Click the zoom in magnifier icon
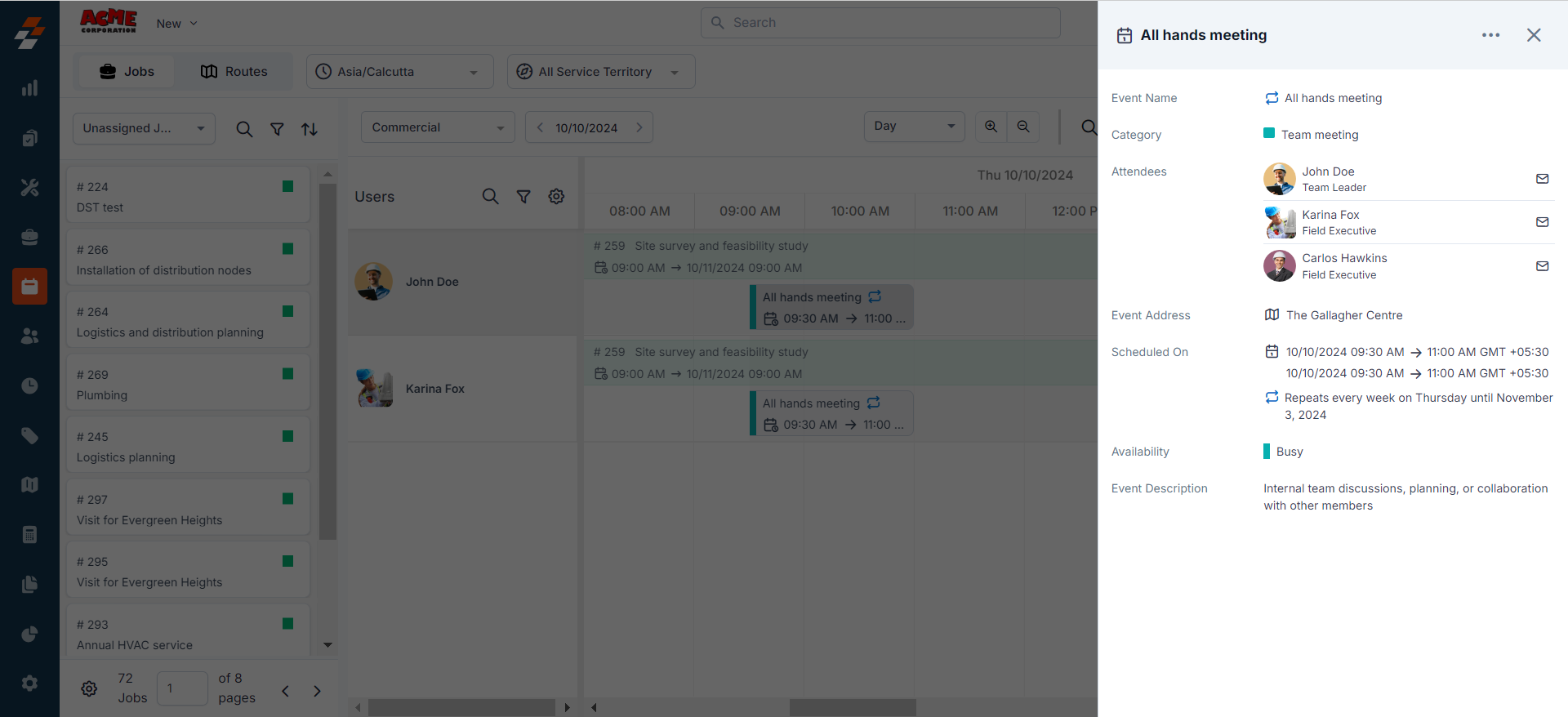The height and width of the screenshot is (717, 1568). 991,127
